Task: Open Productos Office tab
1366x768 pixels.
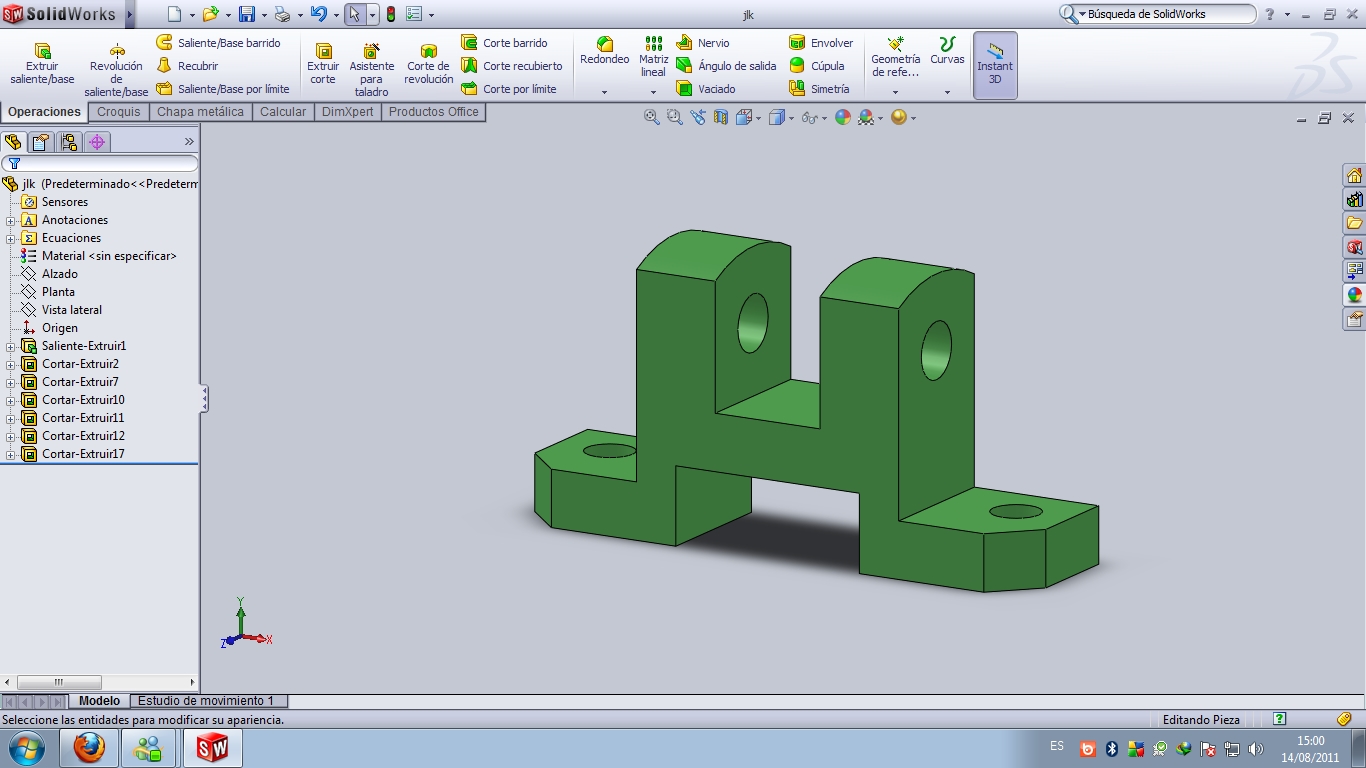Action: (x=433, y=112)
